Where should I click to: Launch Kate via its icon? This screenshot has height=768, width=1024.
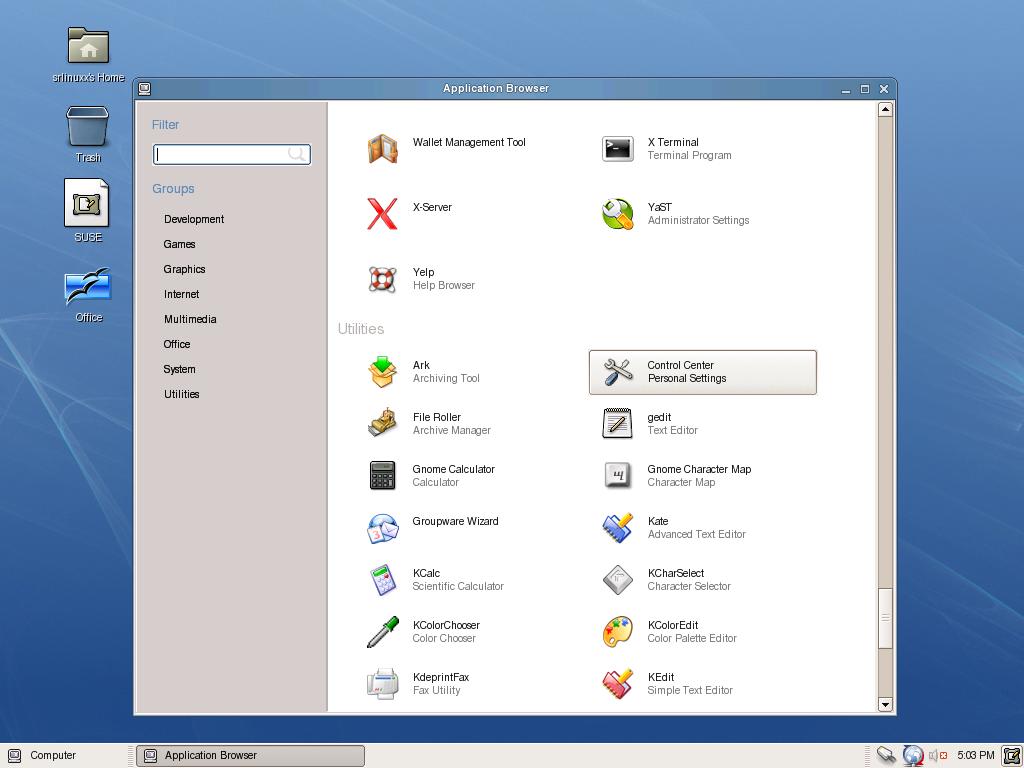pyautogui.click(x=617, y=528)
